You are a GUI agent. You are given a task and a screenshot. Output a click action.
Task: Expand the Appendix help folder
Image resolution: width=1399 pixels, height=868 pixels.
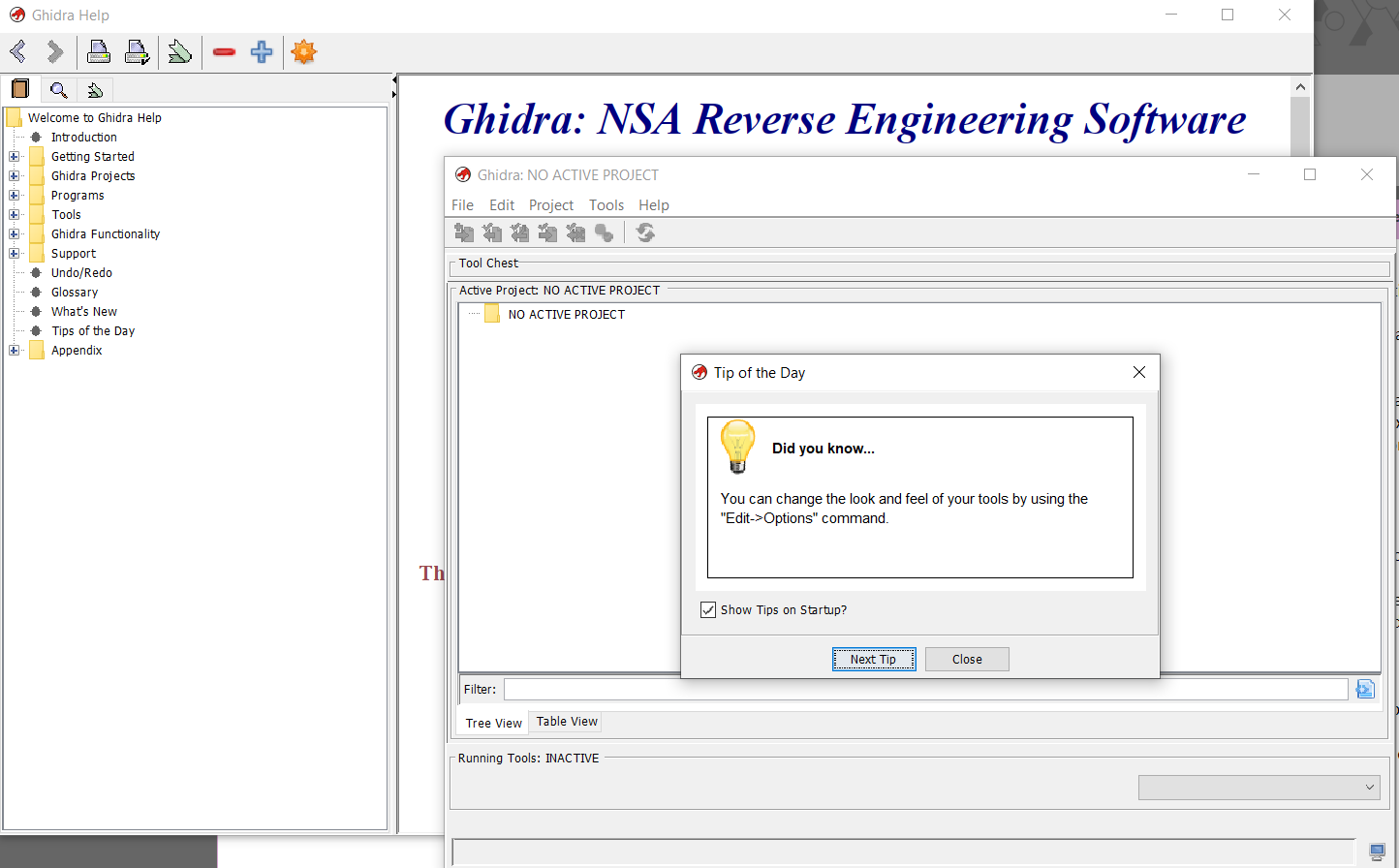14,350
